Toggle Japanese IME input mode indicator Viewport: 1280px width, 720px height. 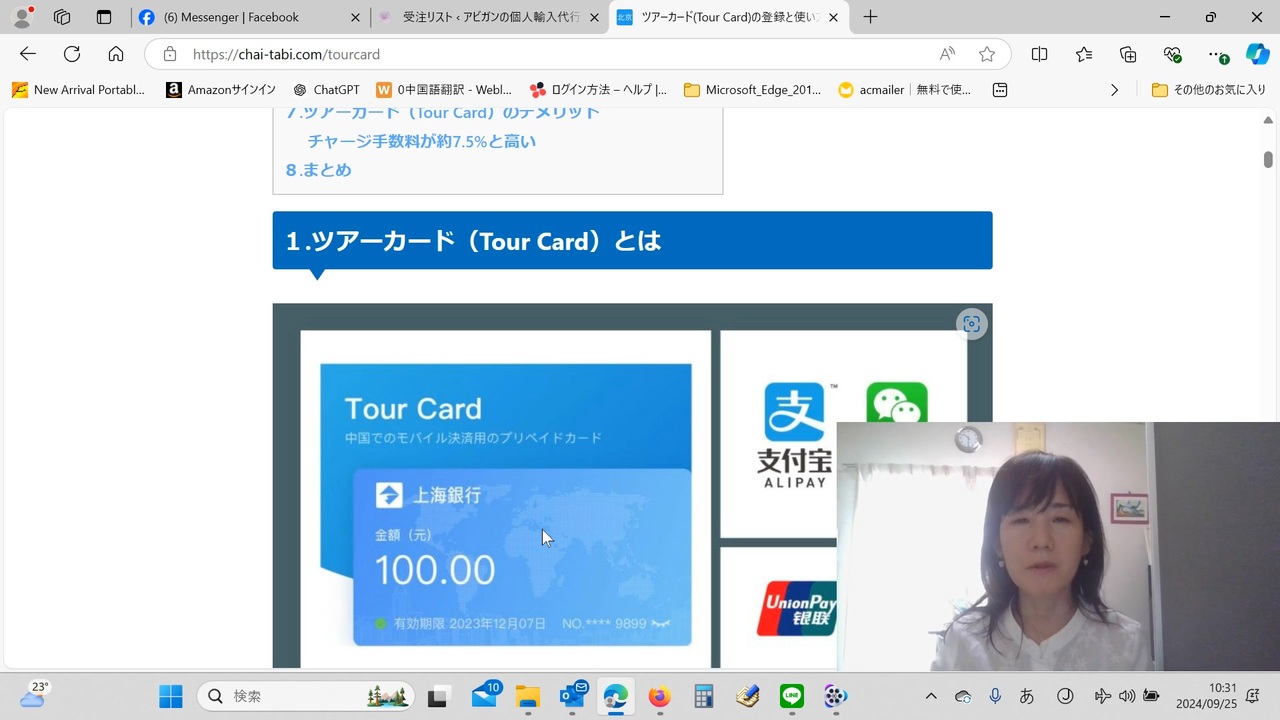click(1027, 696)
